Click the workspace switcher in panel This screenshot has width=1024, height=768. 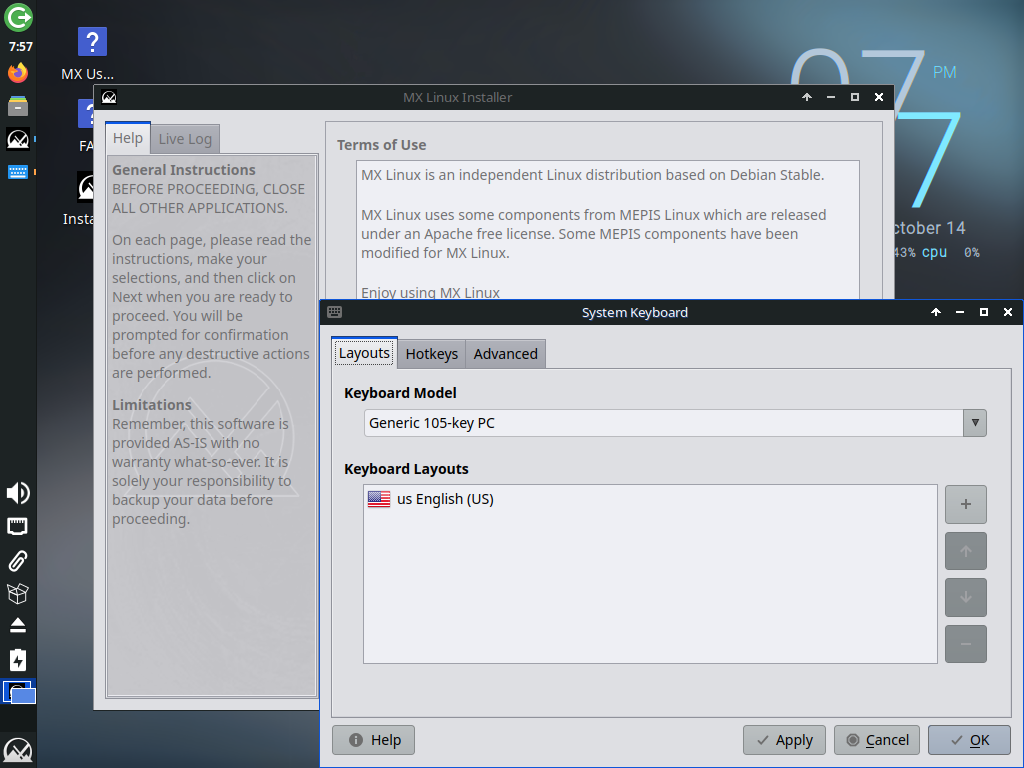[x=18, y=692]
